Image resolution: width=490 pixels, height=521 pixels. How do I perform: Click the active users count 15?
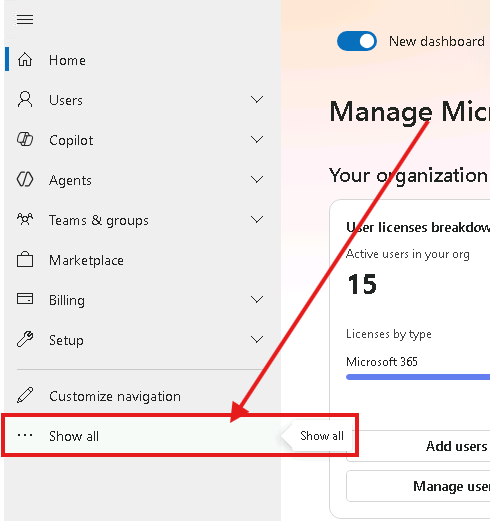coord(362,284)
